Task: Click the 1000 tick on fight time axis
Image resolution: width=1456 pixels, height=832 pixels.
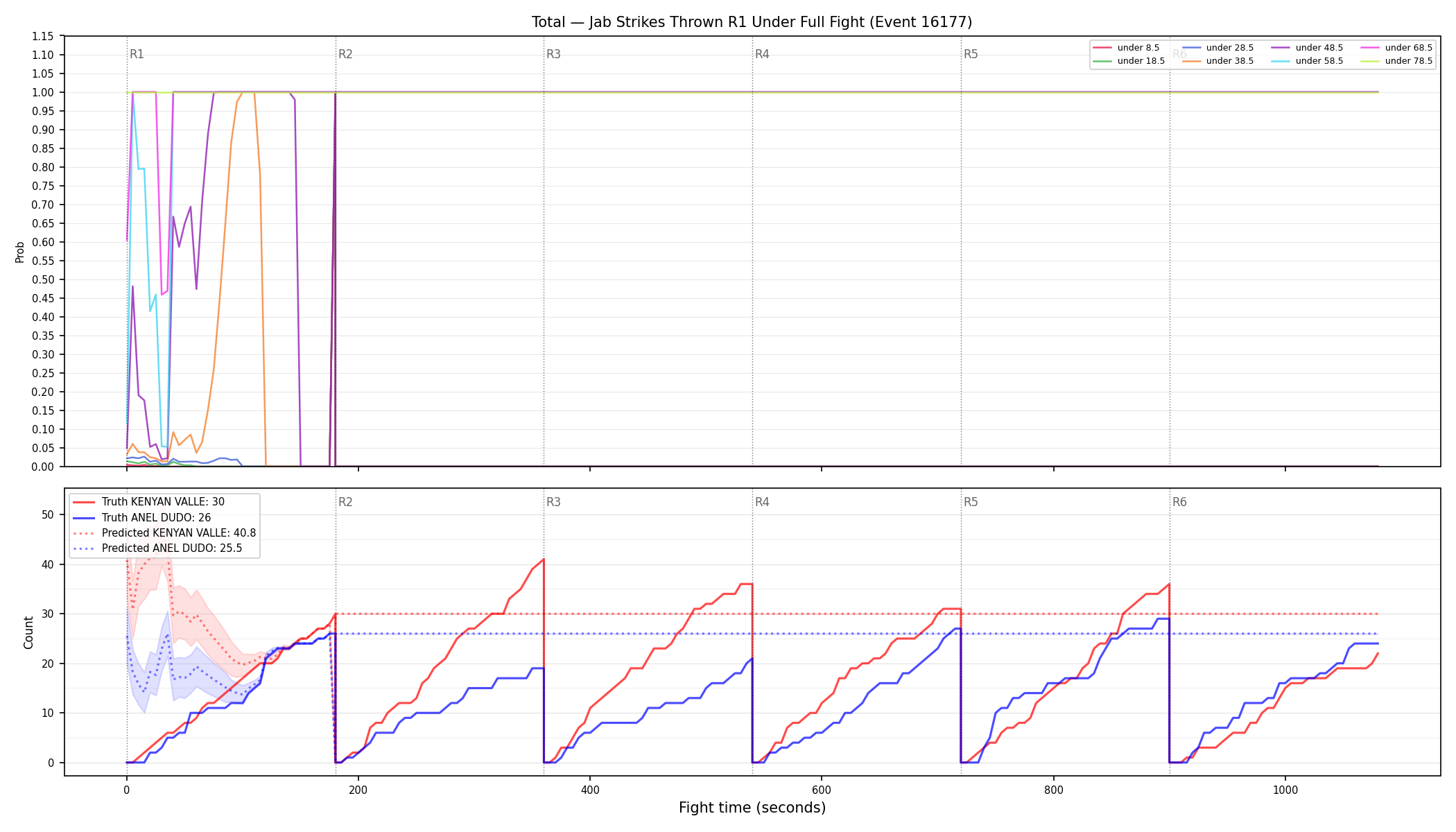Action: pos(1285,789)
